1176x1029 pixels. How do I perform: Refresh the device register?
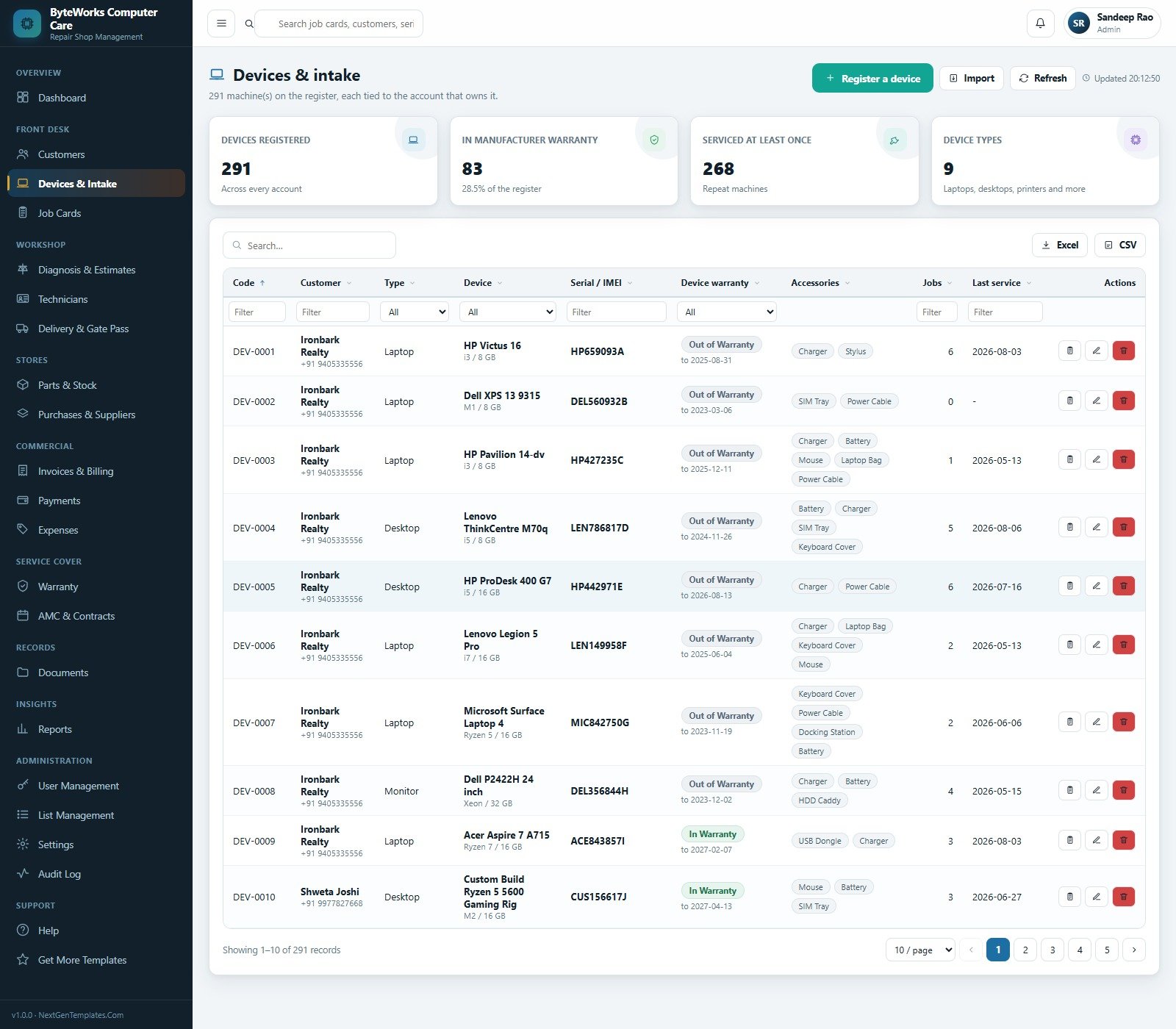click(1043, 78)
